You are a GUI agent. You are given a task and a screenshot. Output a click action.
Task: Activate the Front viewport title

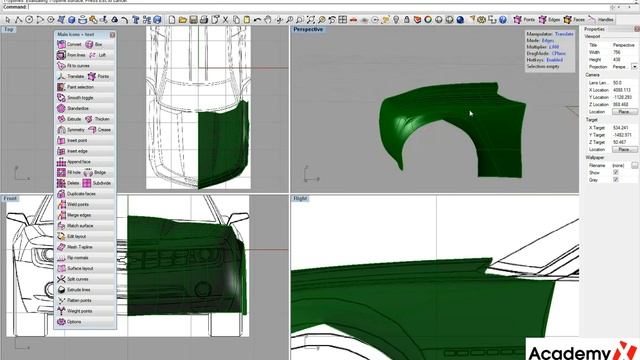(x=10, y=199)
